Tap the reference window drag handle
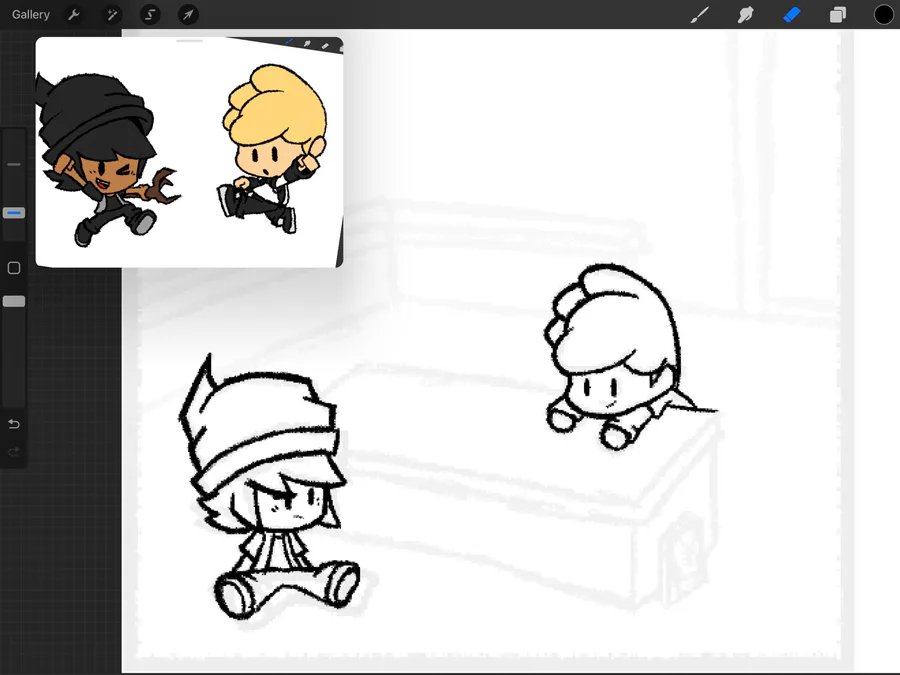Viewport: 900px width, 675px height. pyautogui.click(x=189, y=41)
